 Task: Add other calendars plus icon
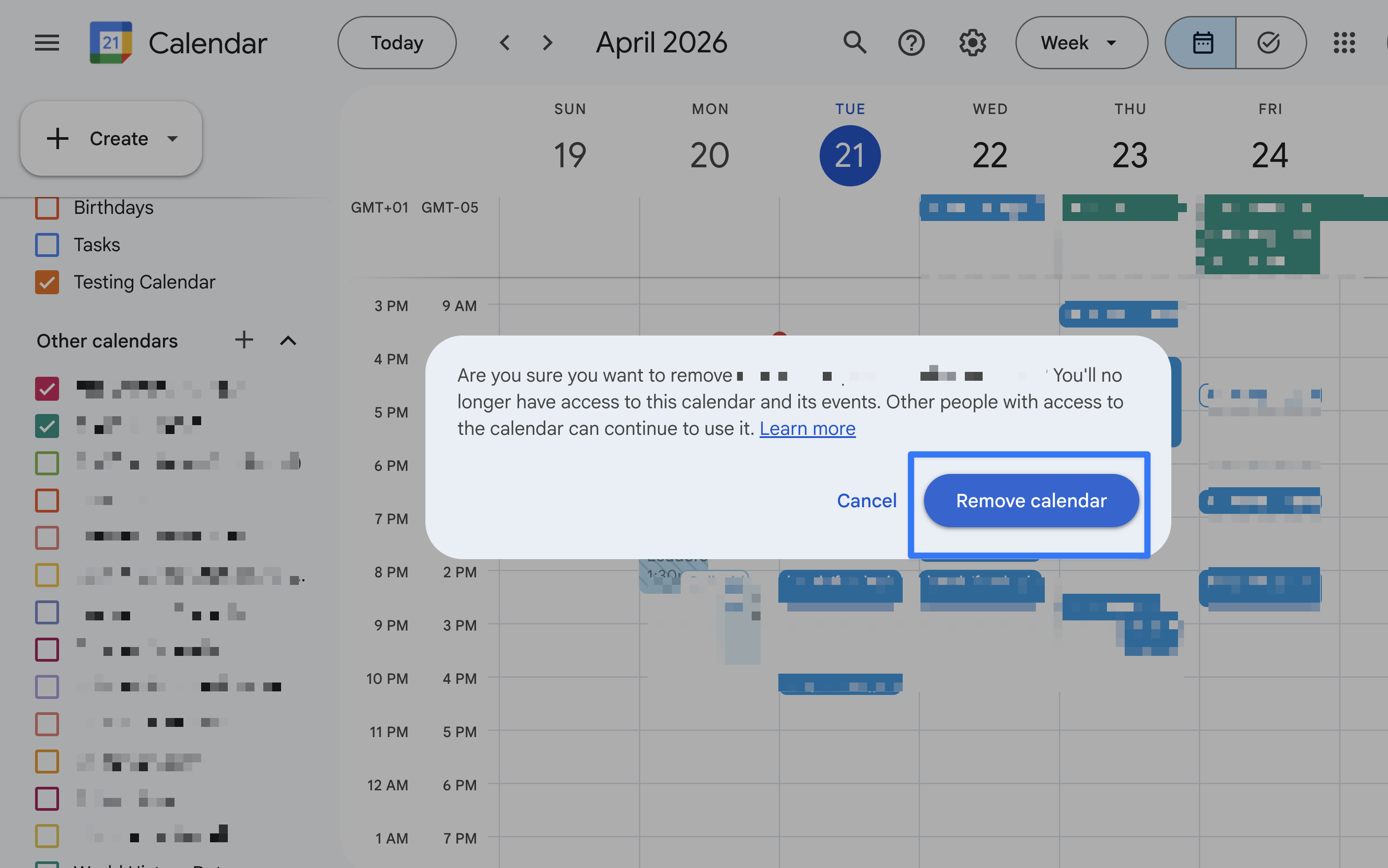(x=244, y=340)
